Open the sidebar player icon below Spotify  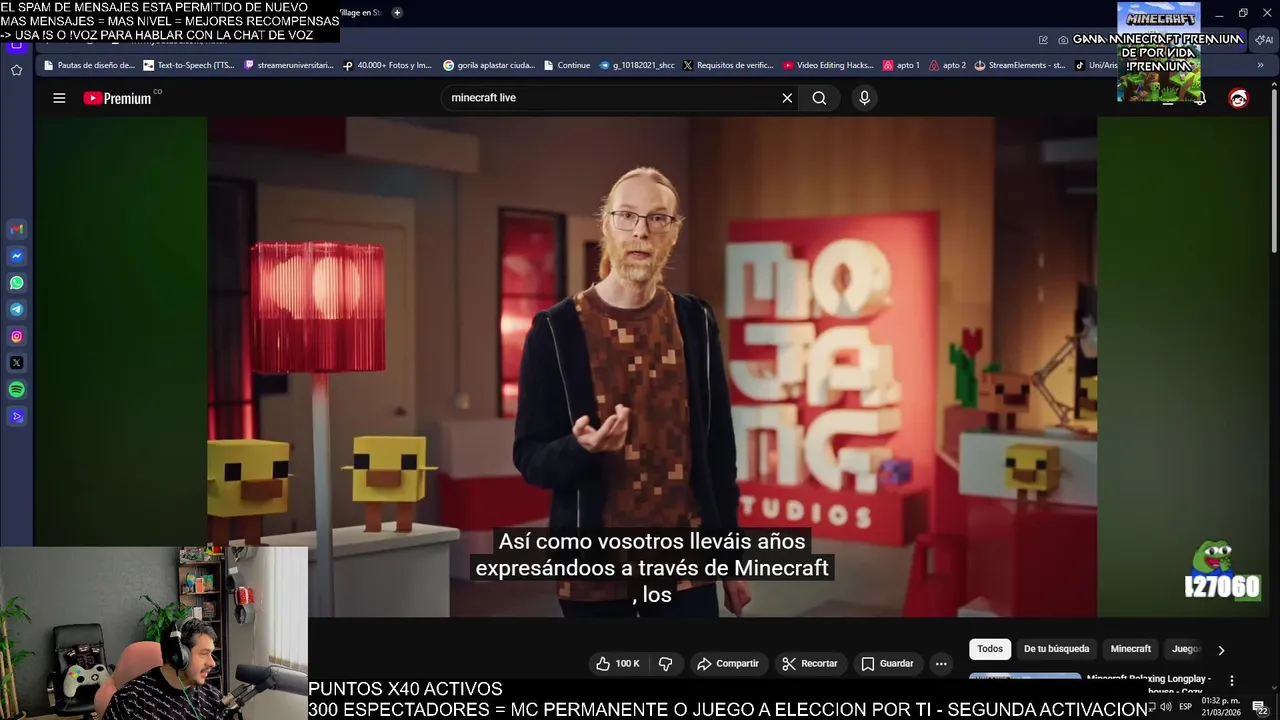pyautogui.click(x=17, y=417)
